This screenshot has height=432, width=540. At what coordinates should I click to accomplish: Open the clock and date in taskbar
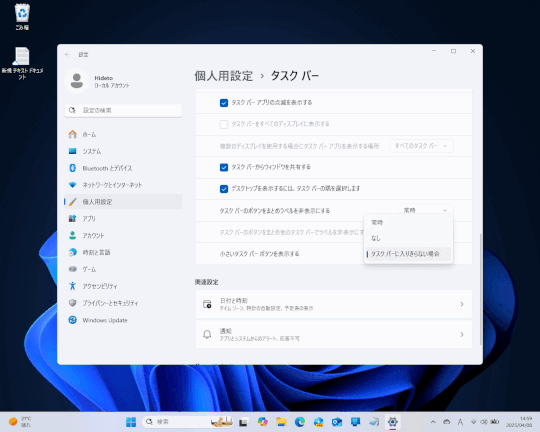click(519, 422)
